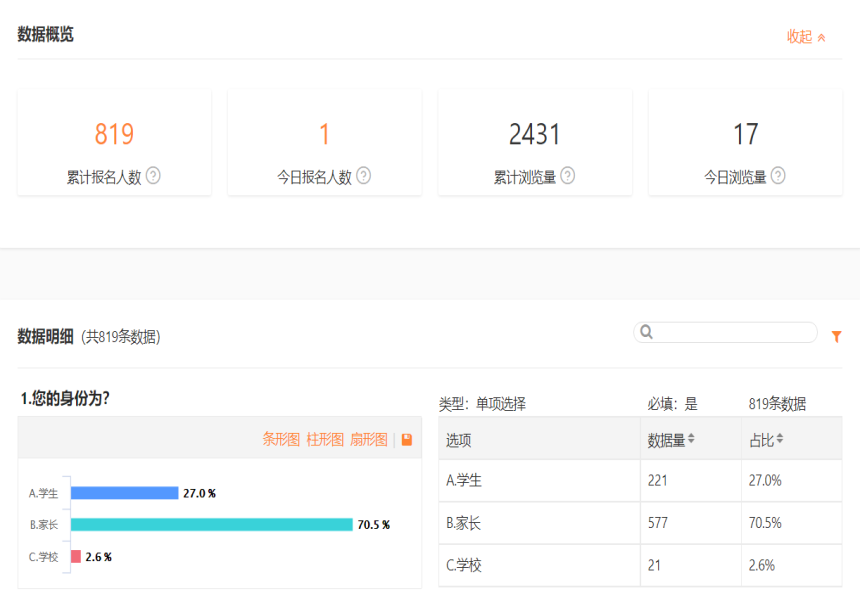Click the blue A.学生 bar
861x602 pixels.
[x=124, y=493]
